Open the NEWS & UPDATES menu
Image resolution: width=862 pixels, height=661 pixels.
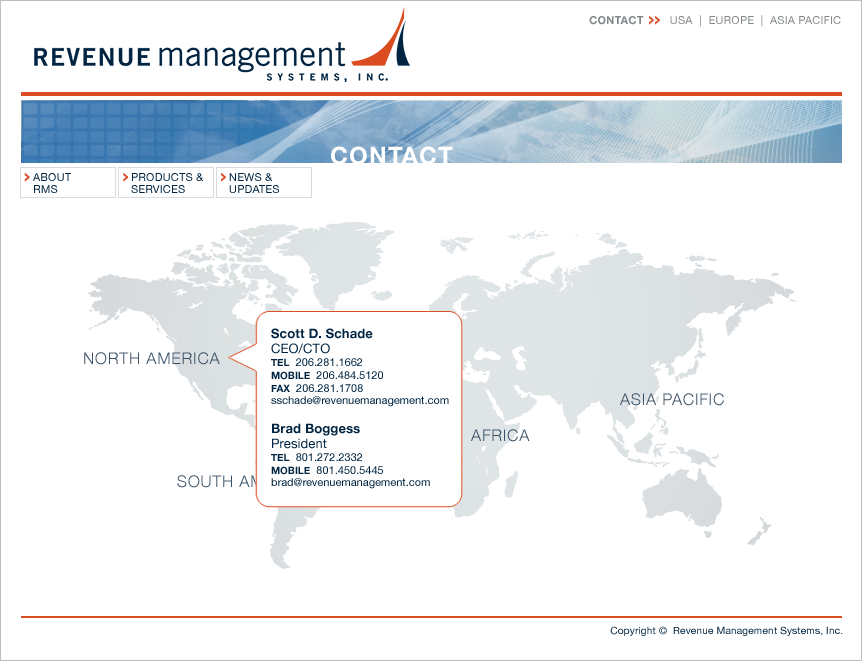264,183
